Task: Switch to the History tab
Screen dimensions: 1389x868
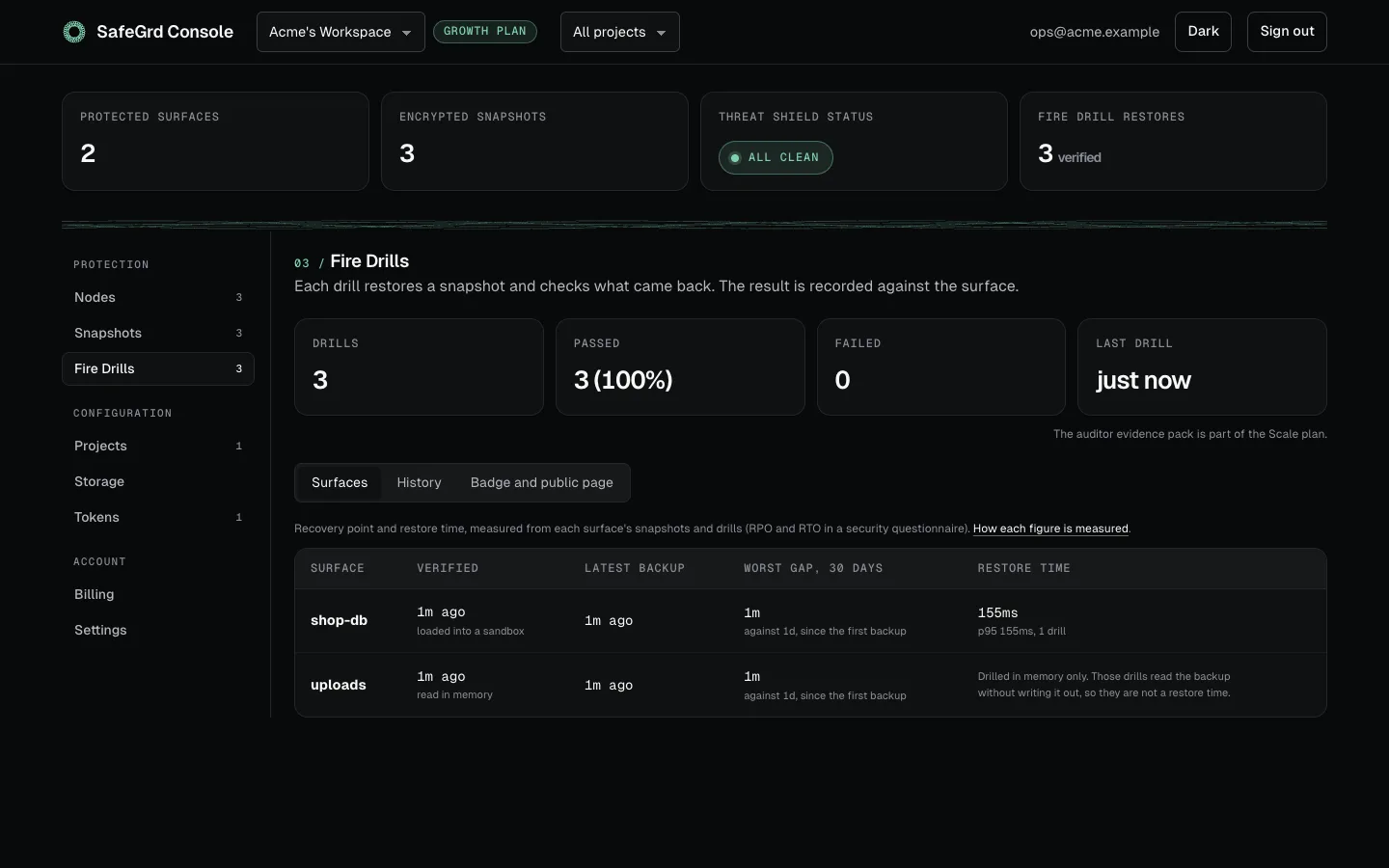Action: (419, 482)
